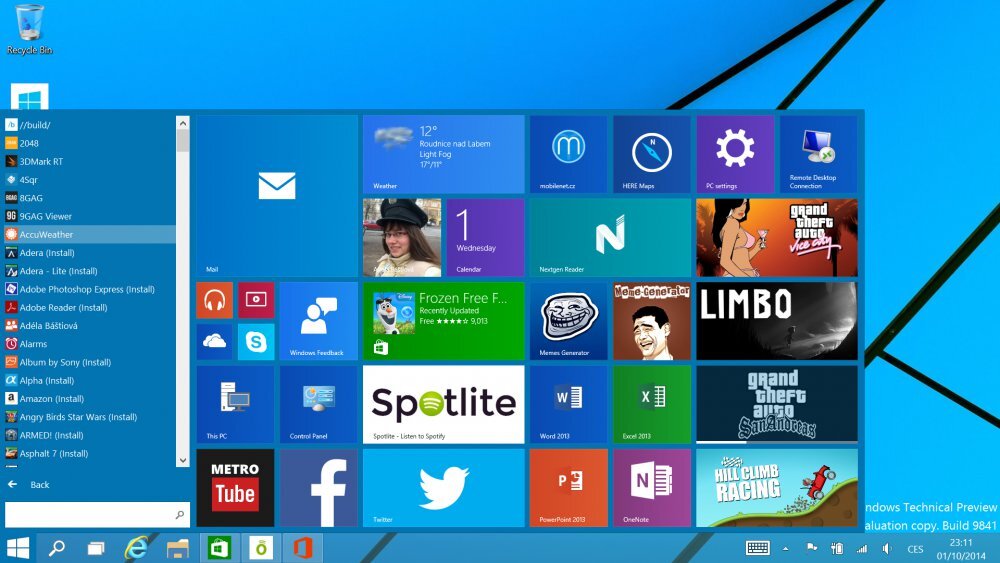Open the Word 2013 tile
This screenshot has height=563, width=1000.
click(x=568, y=404)
